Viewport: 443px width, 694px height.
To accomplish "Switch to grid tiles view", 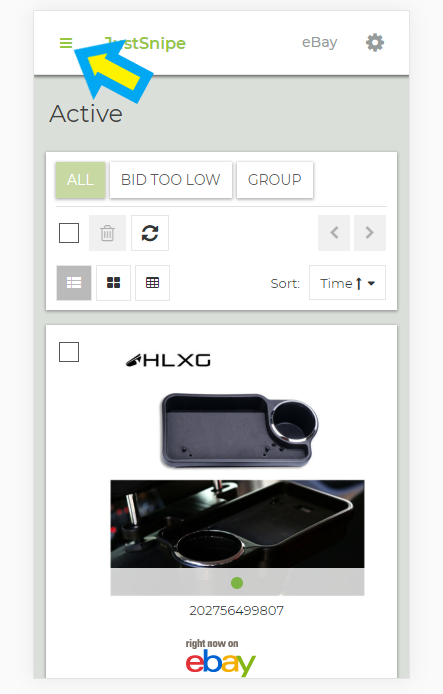I will click(113, 283).
